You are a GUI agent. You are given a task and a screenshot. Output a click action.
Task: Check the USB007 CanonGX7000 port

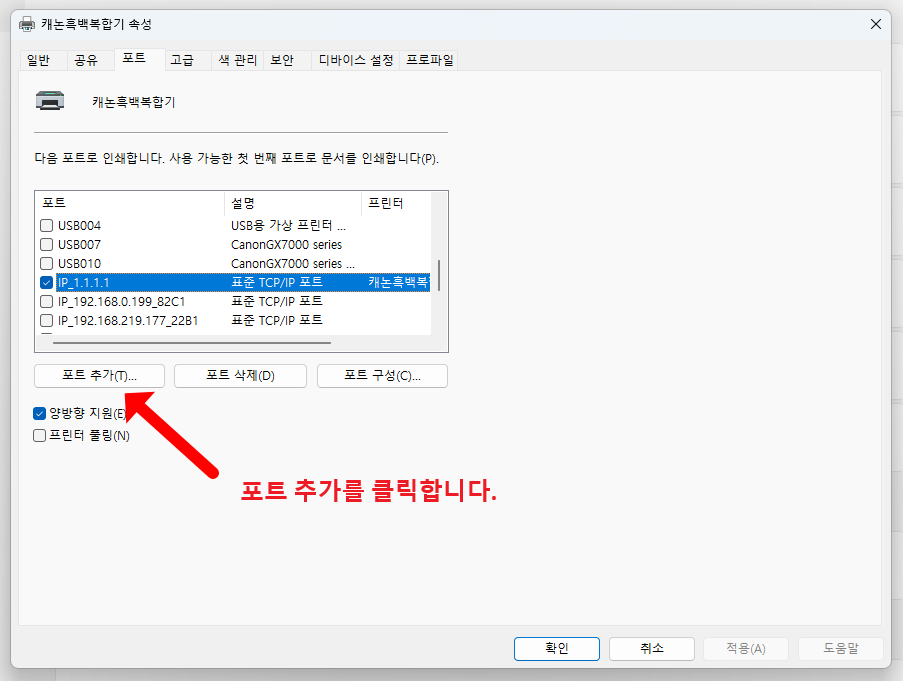coord(46,244)
